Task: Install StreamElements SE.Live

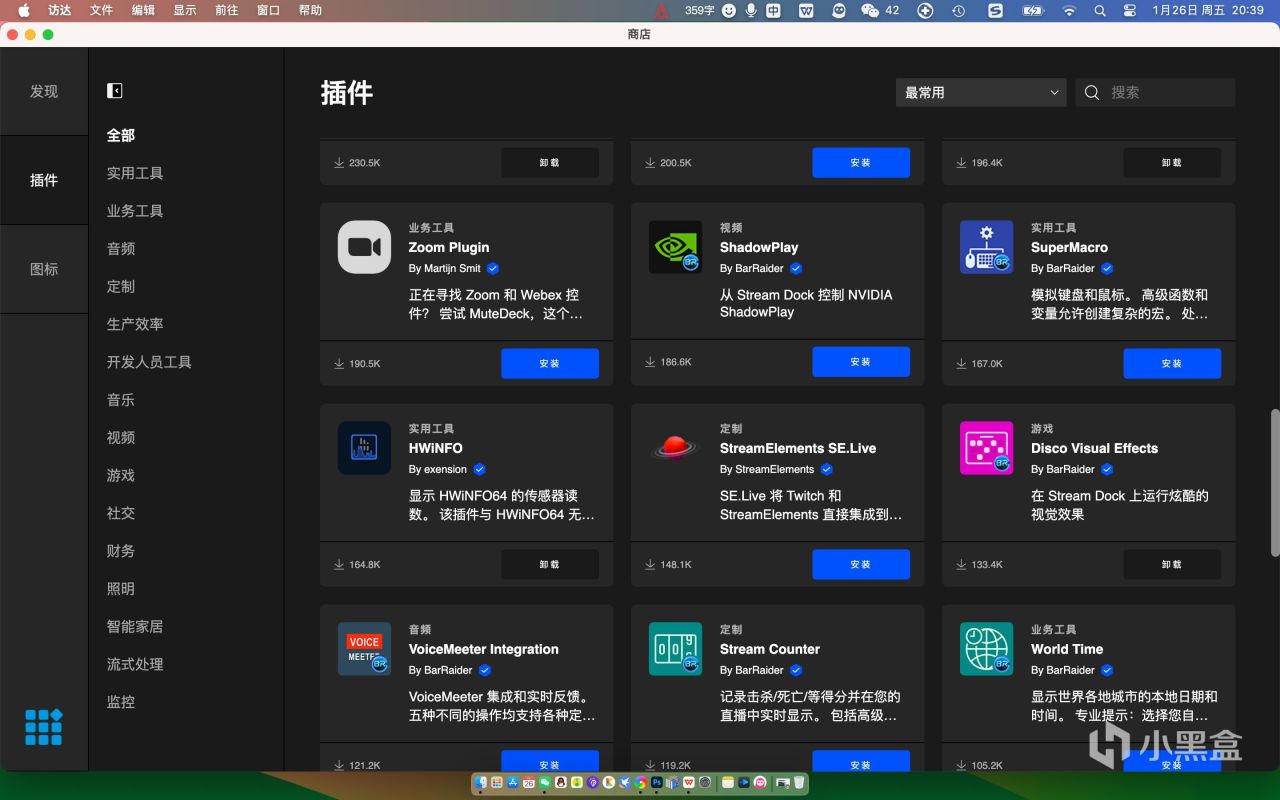Action: pos(861,564)
